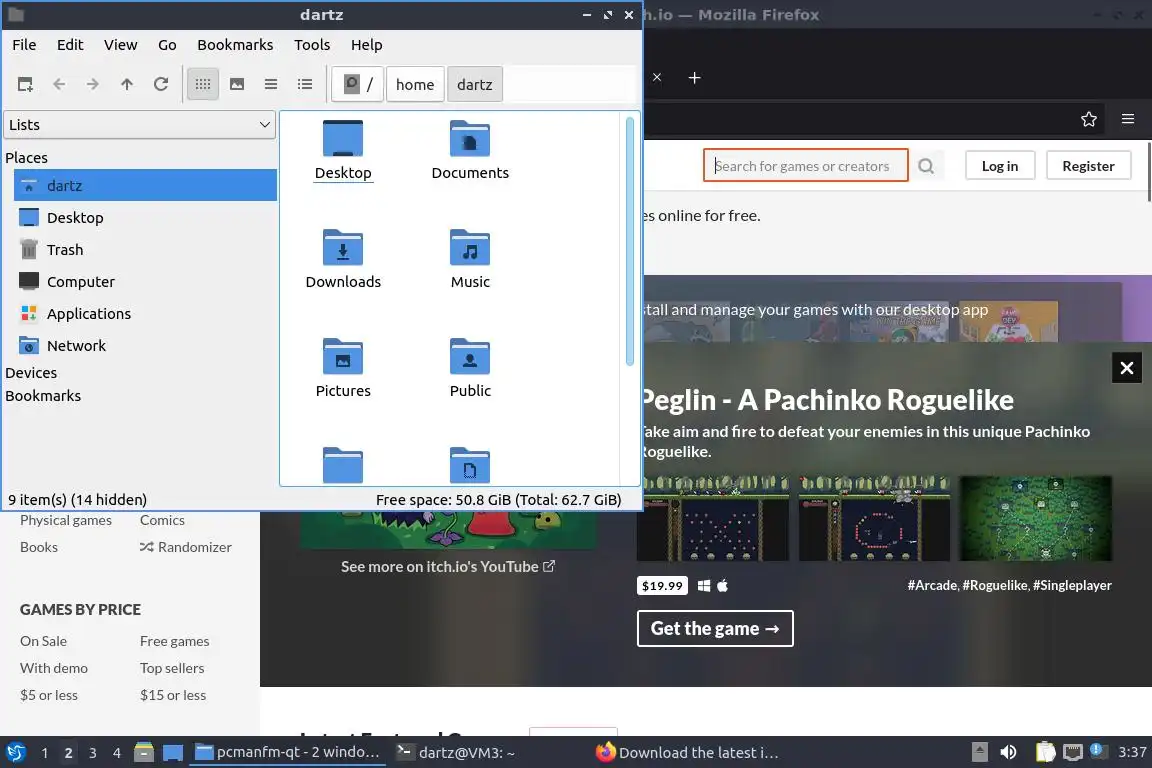Image resolution: width=1152 pixels, height=768 pixels.
Task: Click the itch.io search magnifier button
Action: tap(926, 166)
